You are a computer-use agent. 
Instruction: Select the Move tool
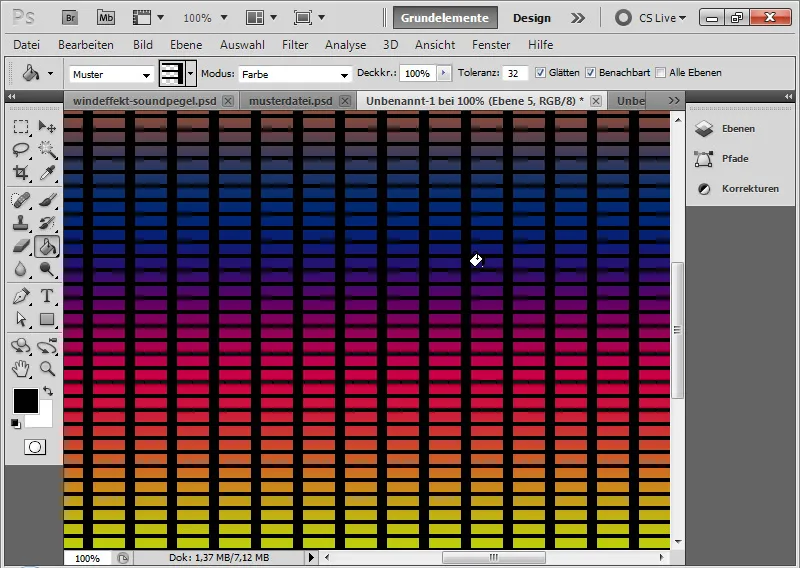47,126
